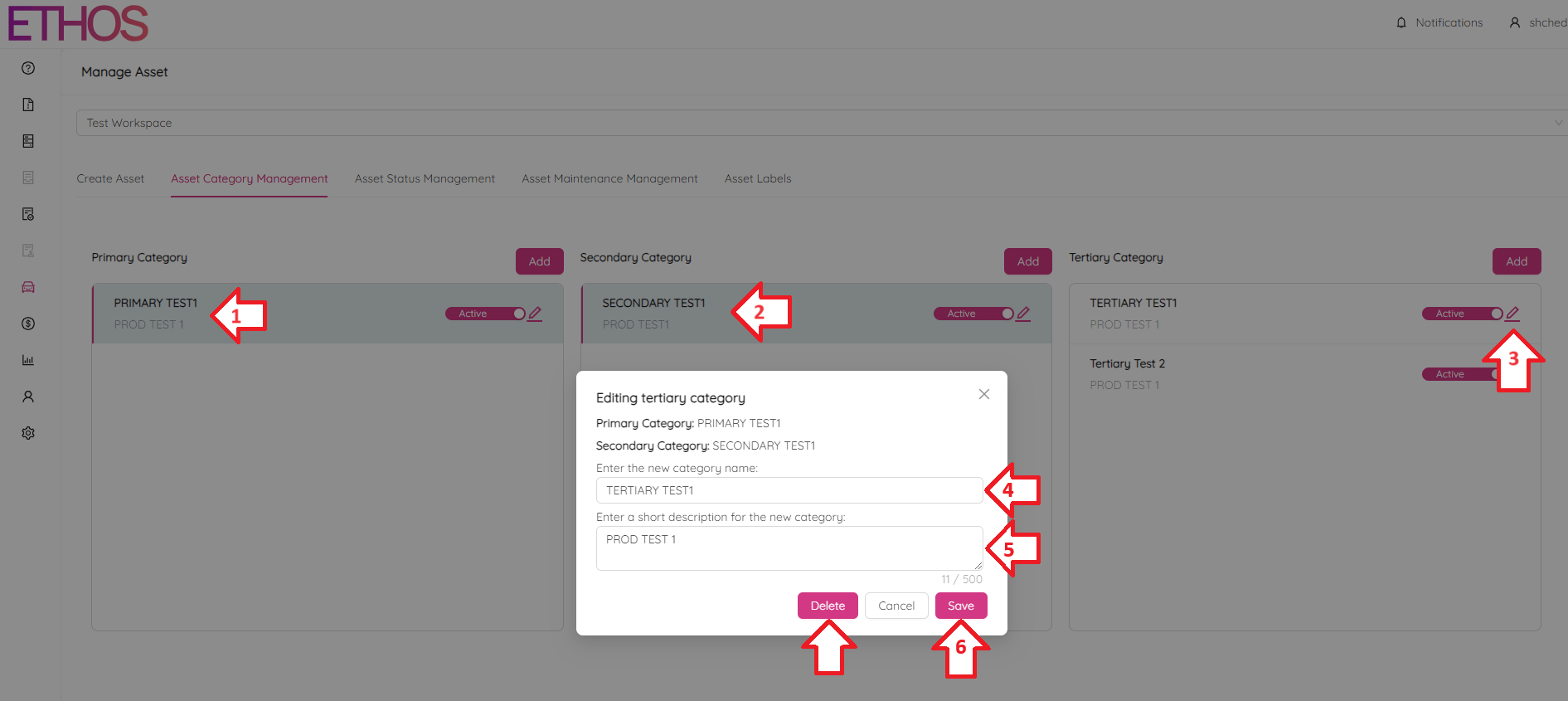Image resolution: width=1568 pixels, height=701 pixels.
Task: Select the Tertiary Test 2 category row
Action: click(1305, 374)
